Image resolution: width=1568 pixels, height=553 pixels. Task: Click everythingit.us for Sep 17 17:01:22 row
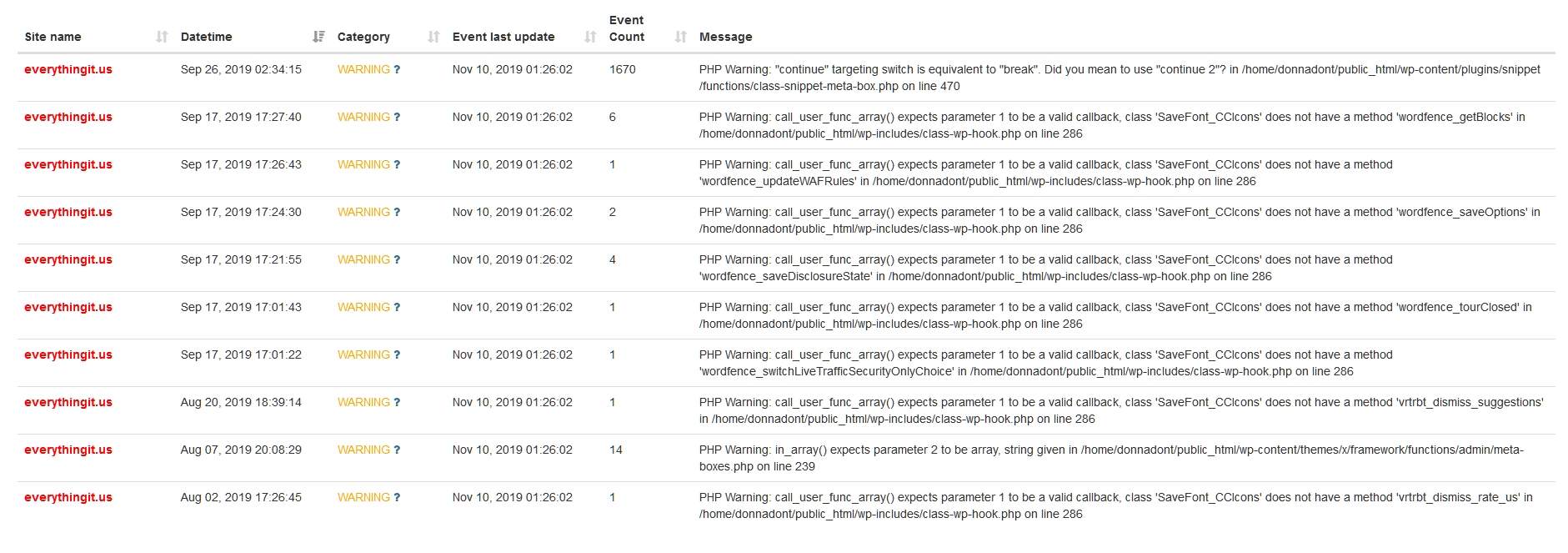pyautogui.click(x=68, y=355)
